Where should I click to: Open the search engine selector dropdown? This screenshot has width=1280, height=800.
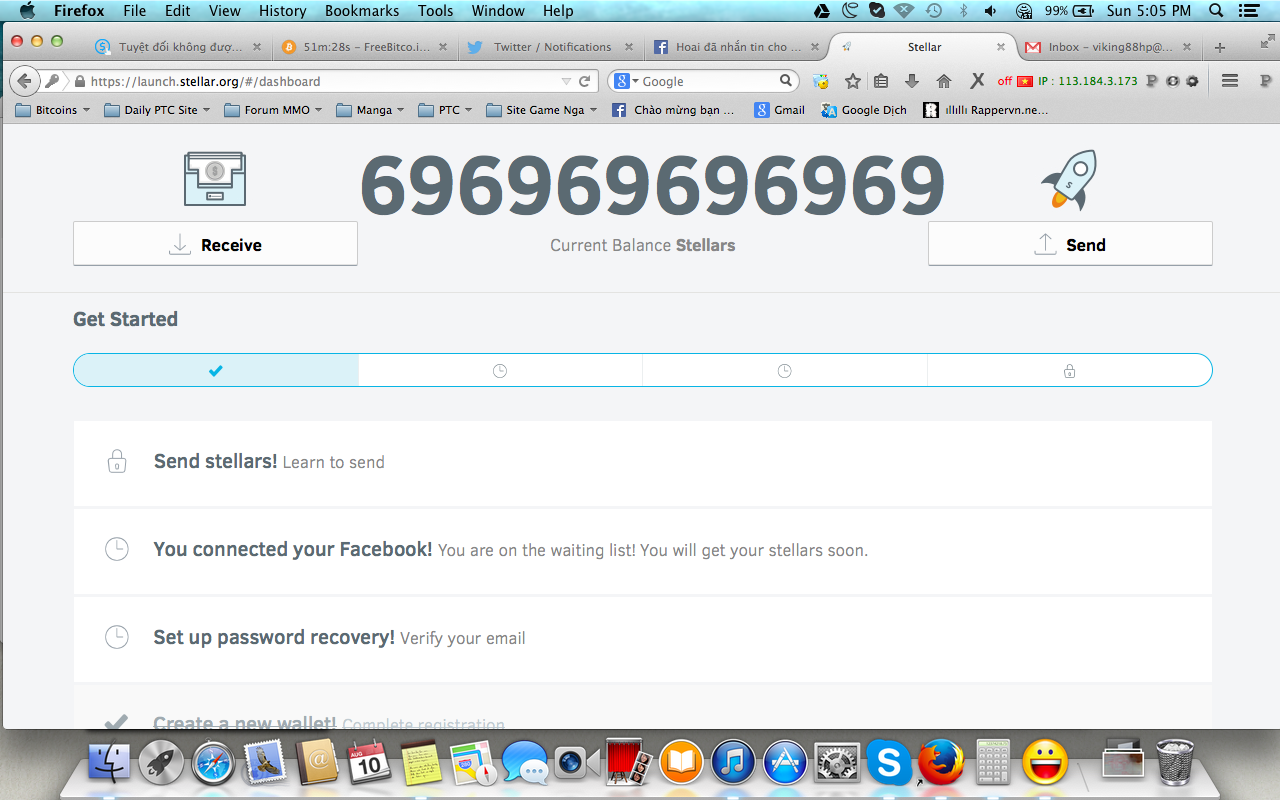[x=627, y=81]
